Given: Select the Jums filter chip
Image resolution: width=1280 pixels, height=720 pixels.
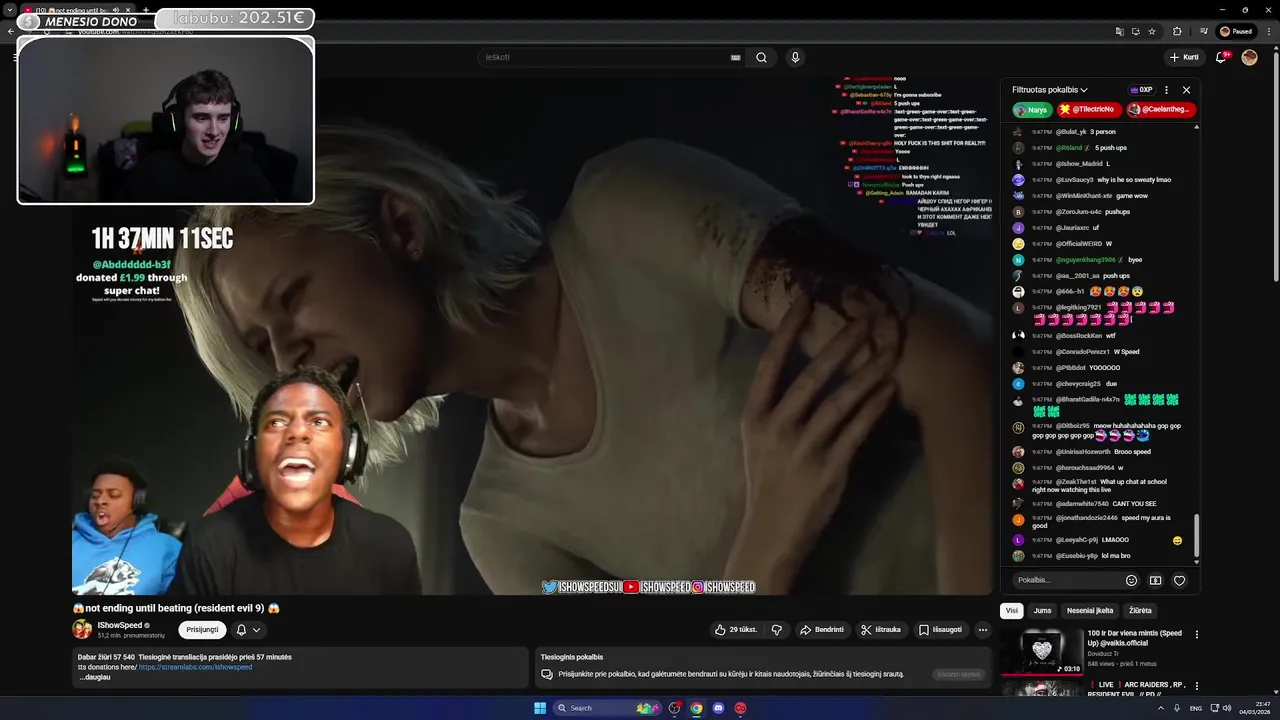Looking at the screenshot, I should [x=1042, y=610].
